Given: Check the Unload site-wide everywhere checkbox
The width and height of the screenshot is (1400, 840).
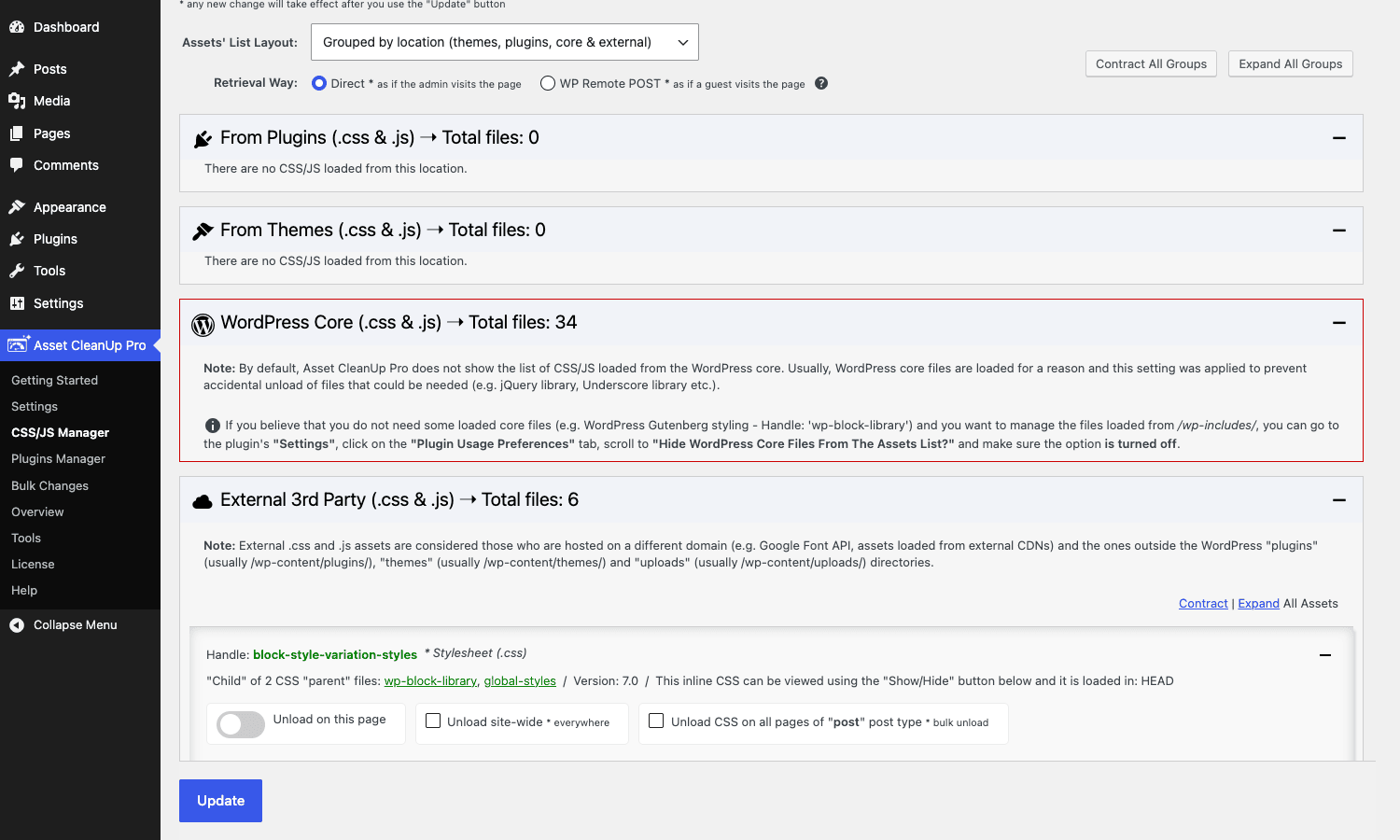Looking at the screenshot, I should pos(433,721).
